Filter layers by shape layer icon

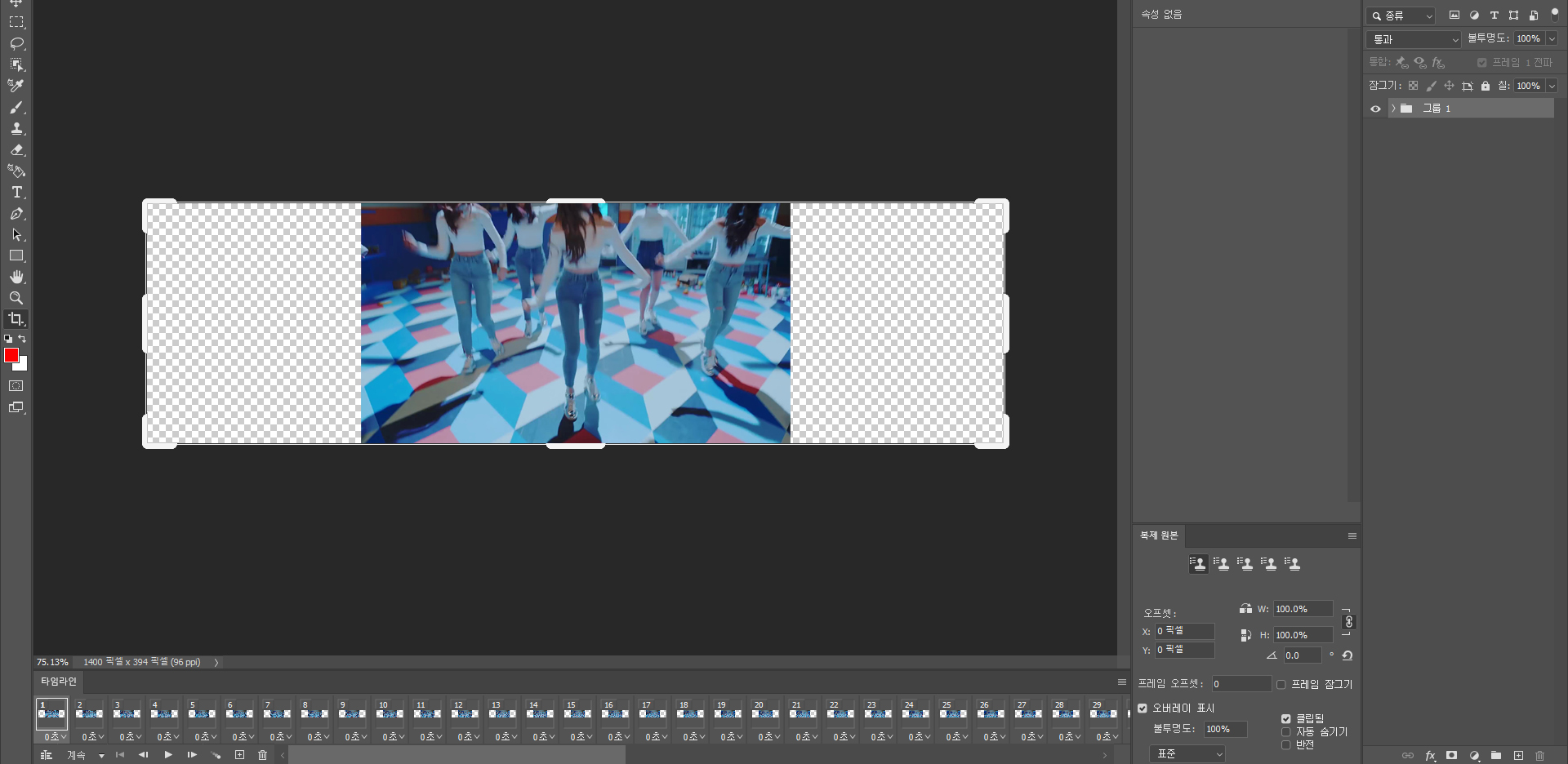(1513, 15)
